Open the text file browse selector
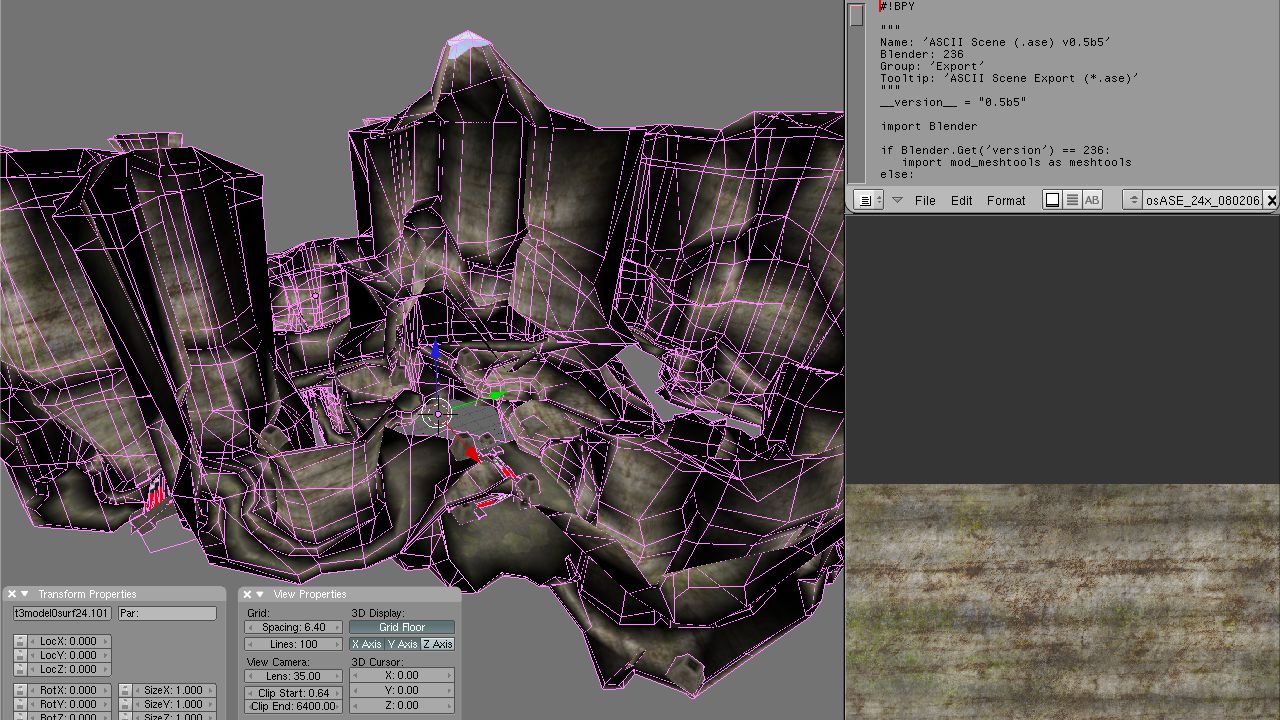Image resolution: width=1280 pixels, height=720 pixels. [1132, 200]
